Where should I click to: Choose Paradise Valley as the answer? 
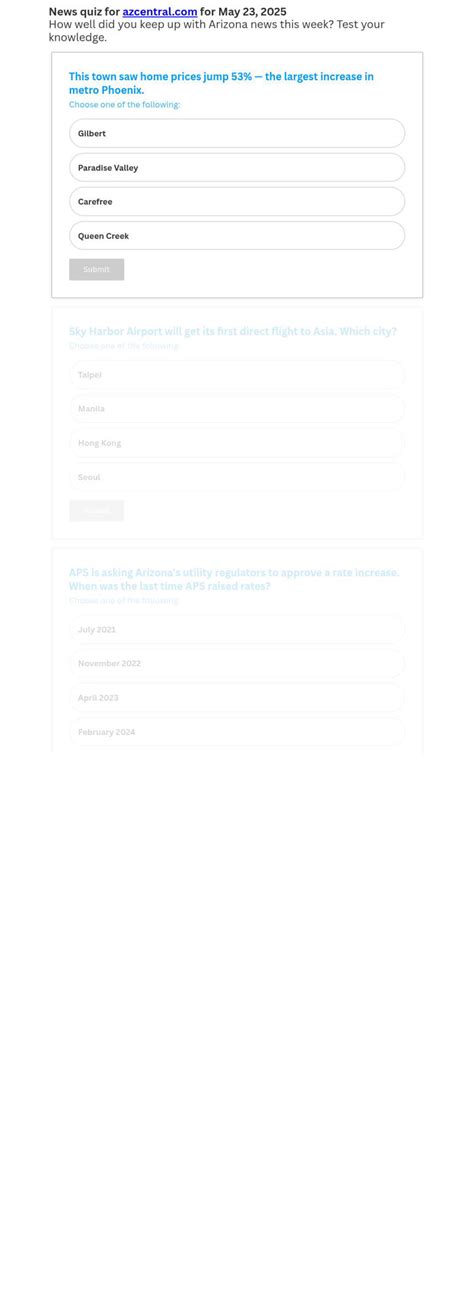point(237,168)
